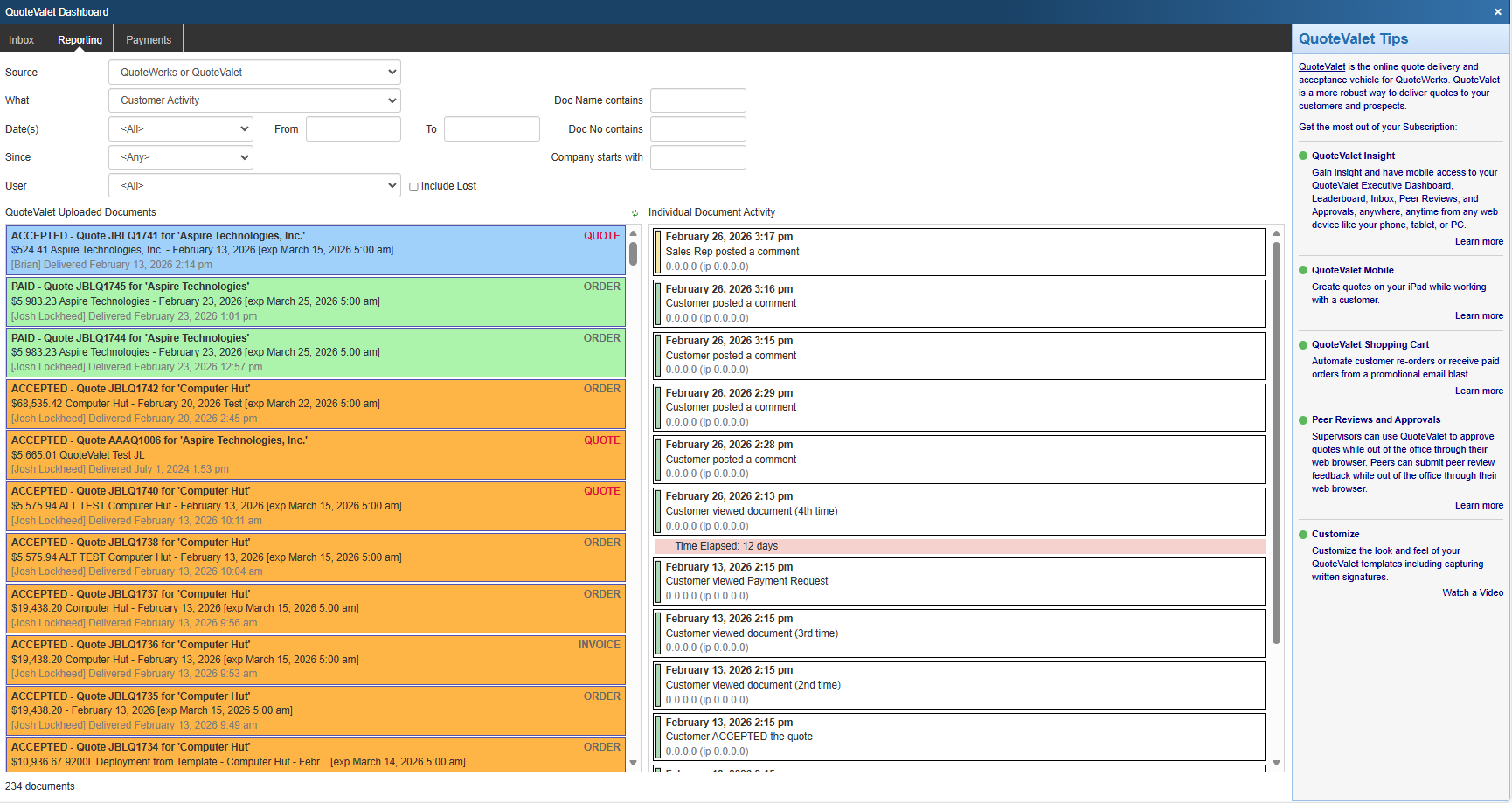Click Learn more under Peer Reviews and Approvals
The width and height of the screenshot is (1512, 803).
tap(1479, 506)
